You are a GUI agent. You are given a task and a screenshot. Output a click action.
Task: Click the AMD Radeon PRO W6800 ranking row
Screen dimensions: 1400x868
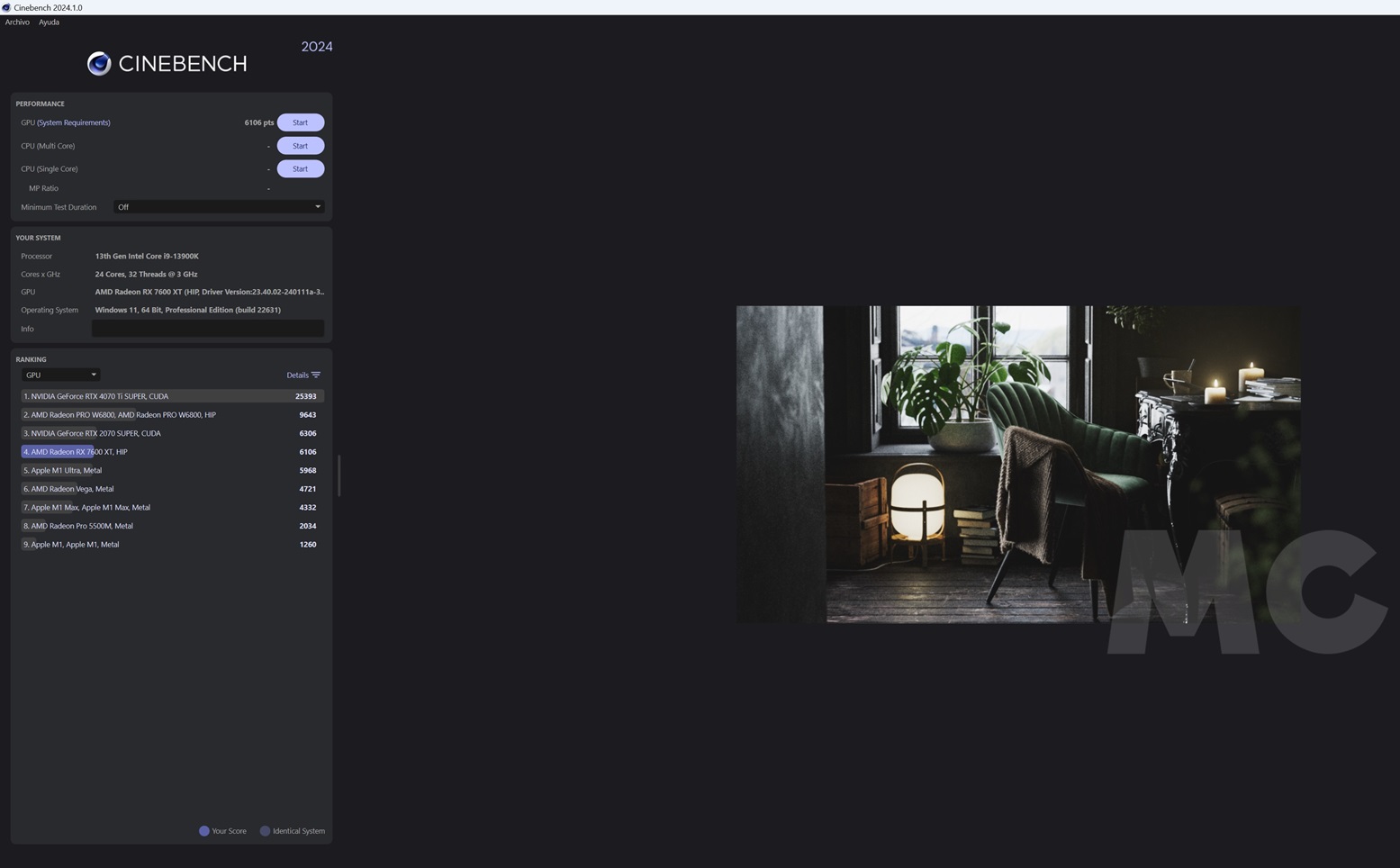tap(171, 415)
